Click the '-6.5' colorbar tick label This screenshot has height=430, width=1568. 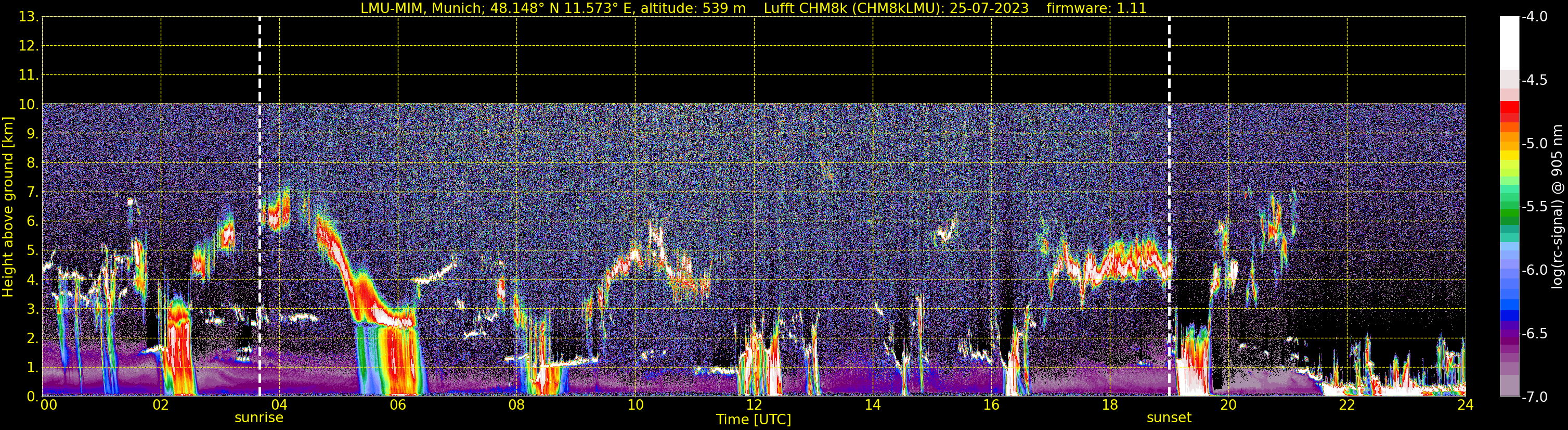1535,333
